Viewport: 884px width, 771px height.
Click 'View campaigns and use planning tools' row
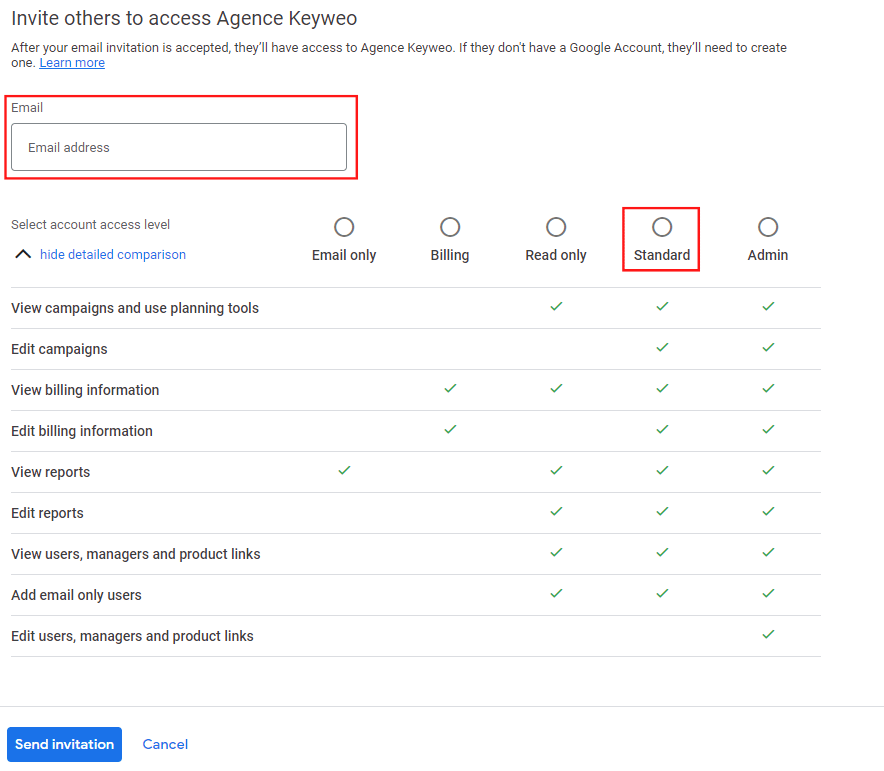[416, 308]
